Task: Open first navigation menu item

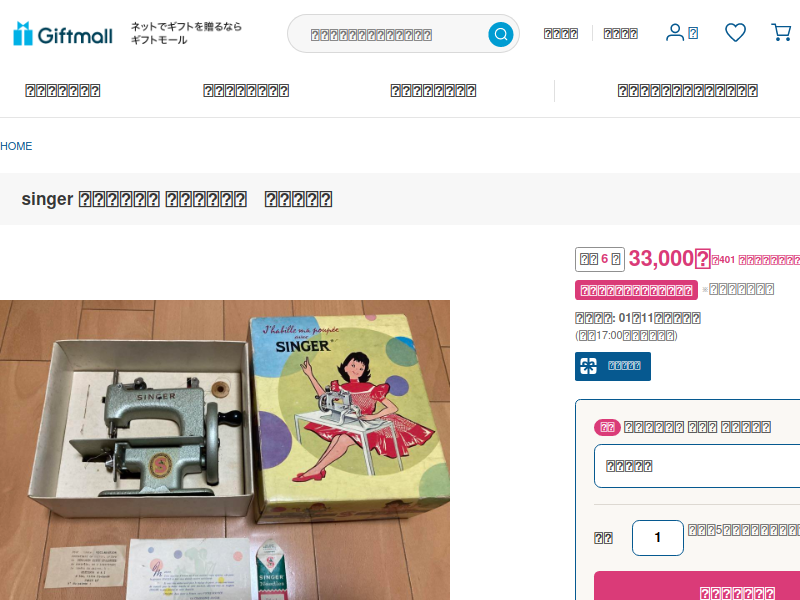Action: (63, 91)
